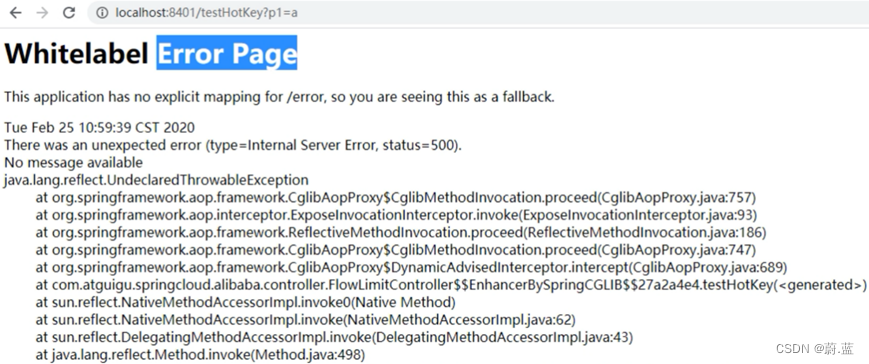The height and width of the screenshot is (364, 869).
Task: Reload the page with refresh icon
Action: pos(69,12)
